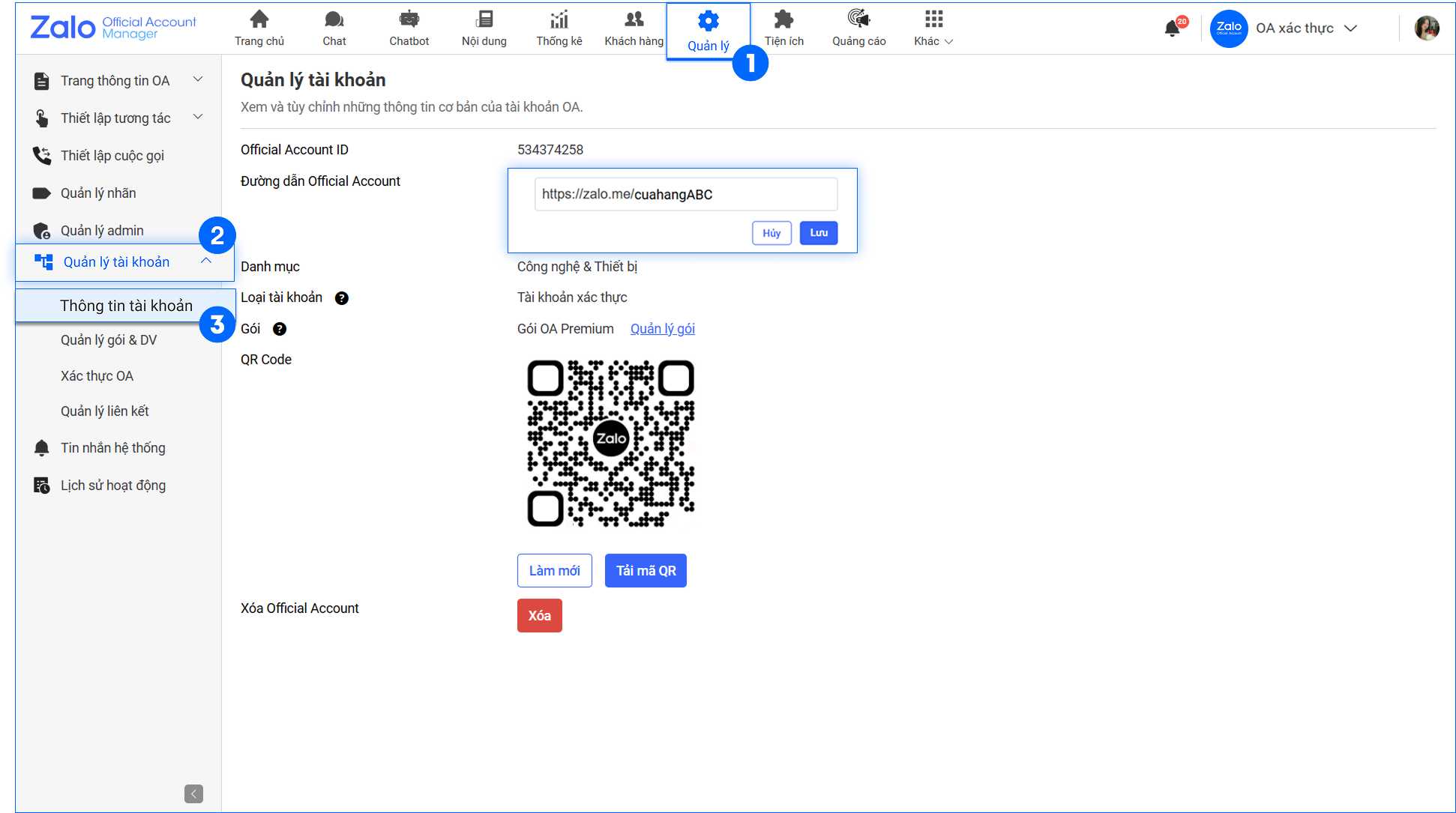Follow the Quản lý gói link

pyautogui.click(x=662, y=329)
